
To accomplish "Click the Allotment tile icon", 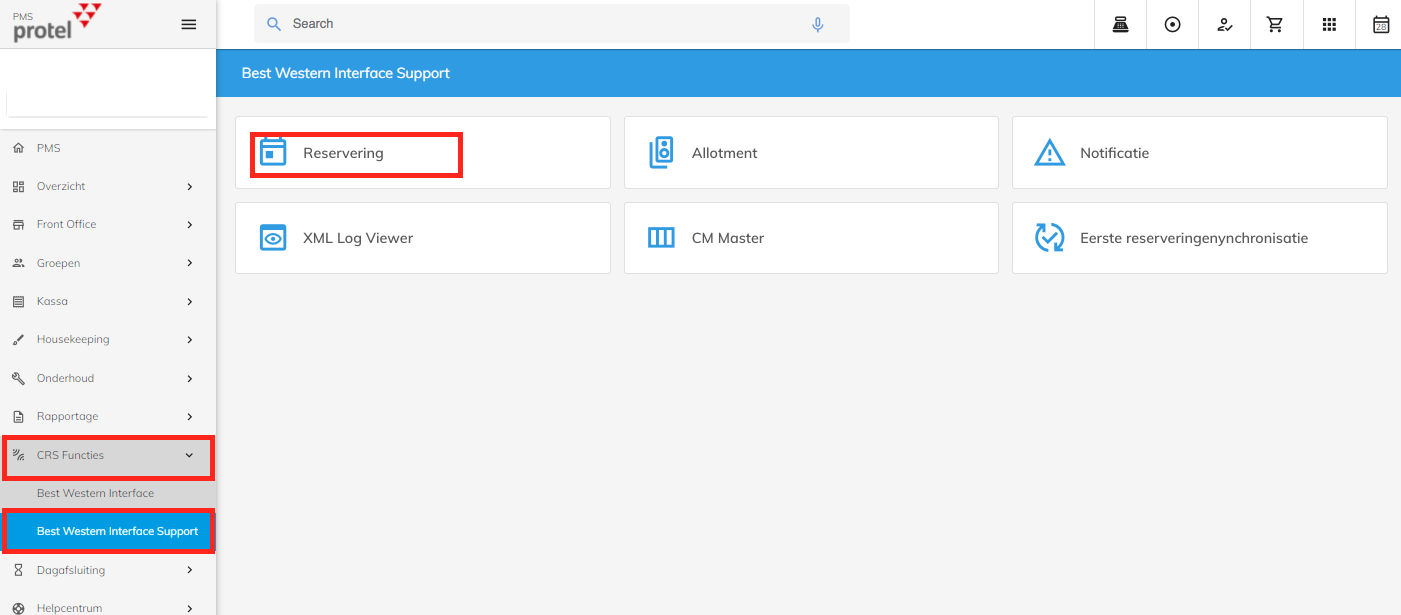I will pos(661,152).
